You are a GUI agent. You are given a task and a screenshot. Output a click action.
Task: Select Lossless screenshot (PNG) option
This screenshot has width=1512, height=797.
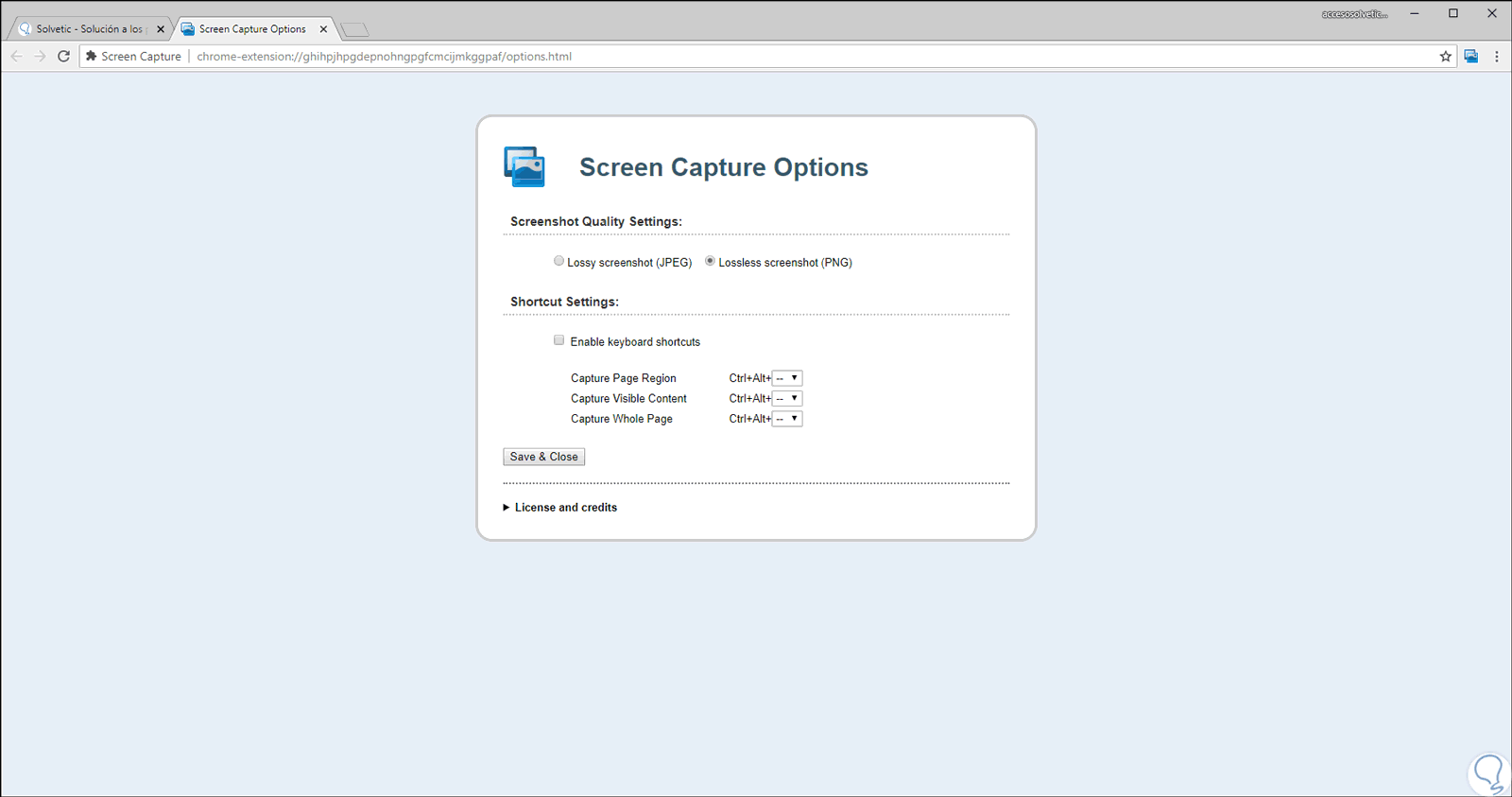[x=710, y=261]
